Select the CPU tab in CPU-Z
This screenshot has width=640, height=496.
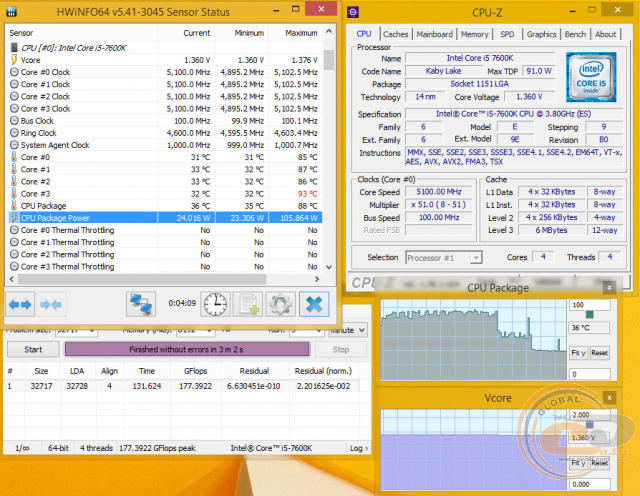click(364, 34)
